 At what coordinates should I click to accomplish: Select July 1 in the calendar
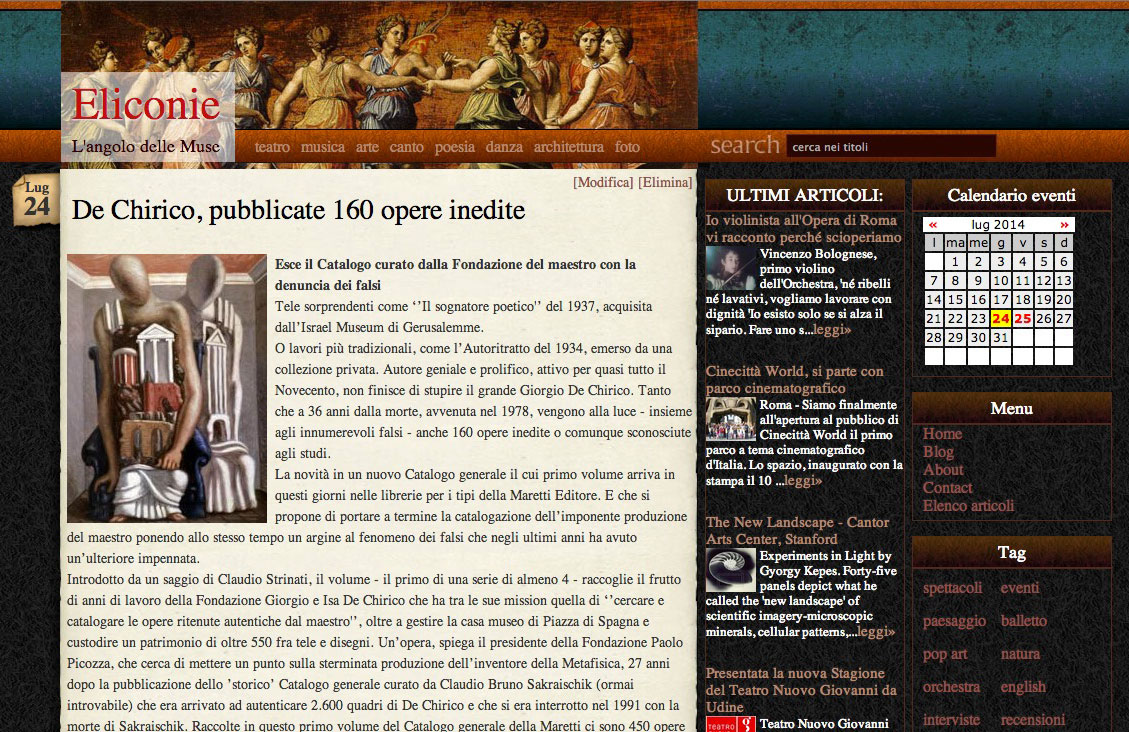(x=955, y=261)
